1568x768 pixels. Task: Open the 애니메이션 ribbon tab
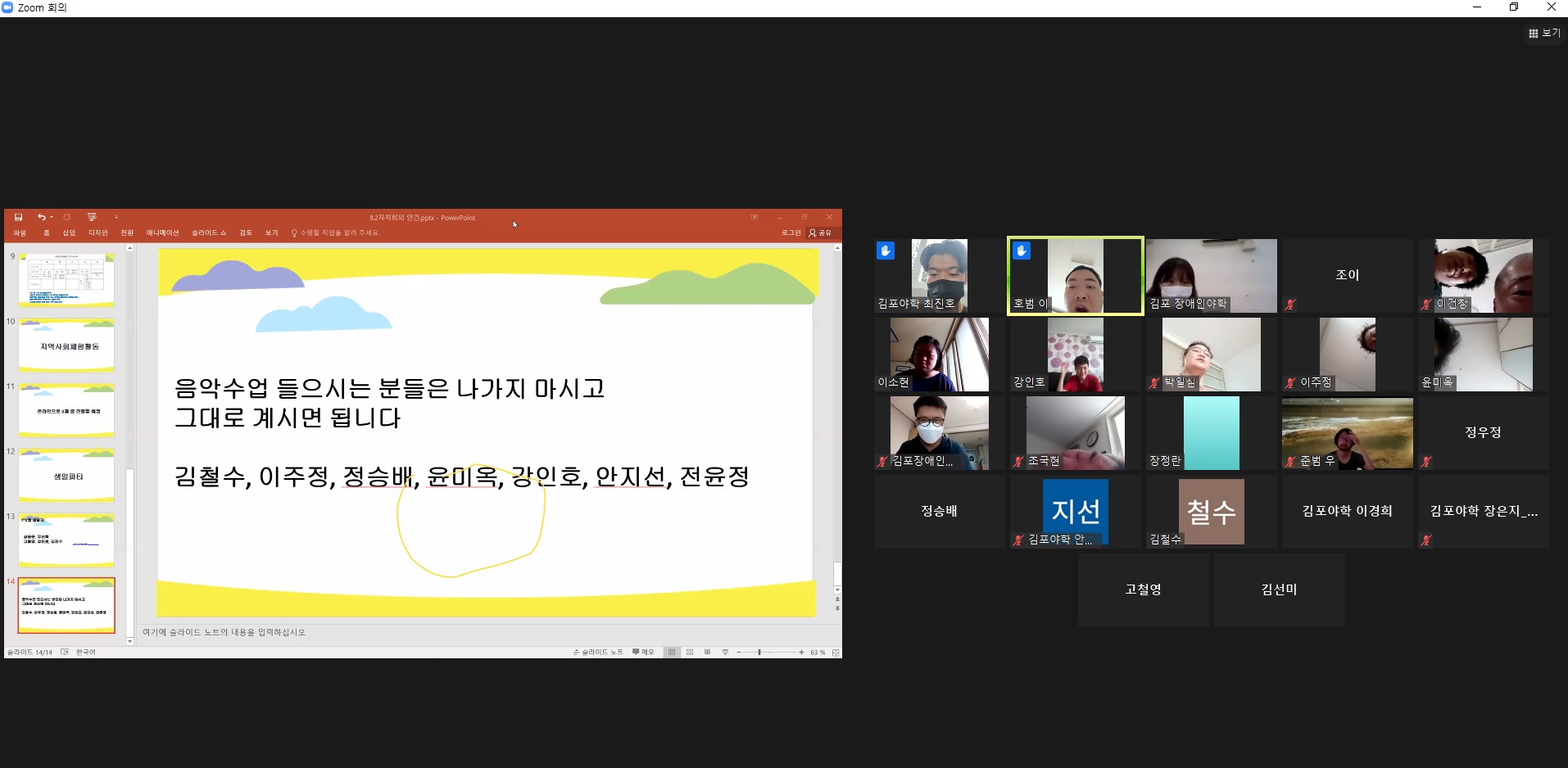[162, 233]
